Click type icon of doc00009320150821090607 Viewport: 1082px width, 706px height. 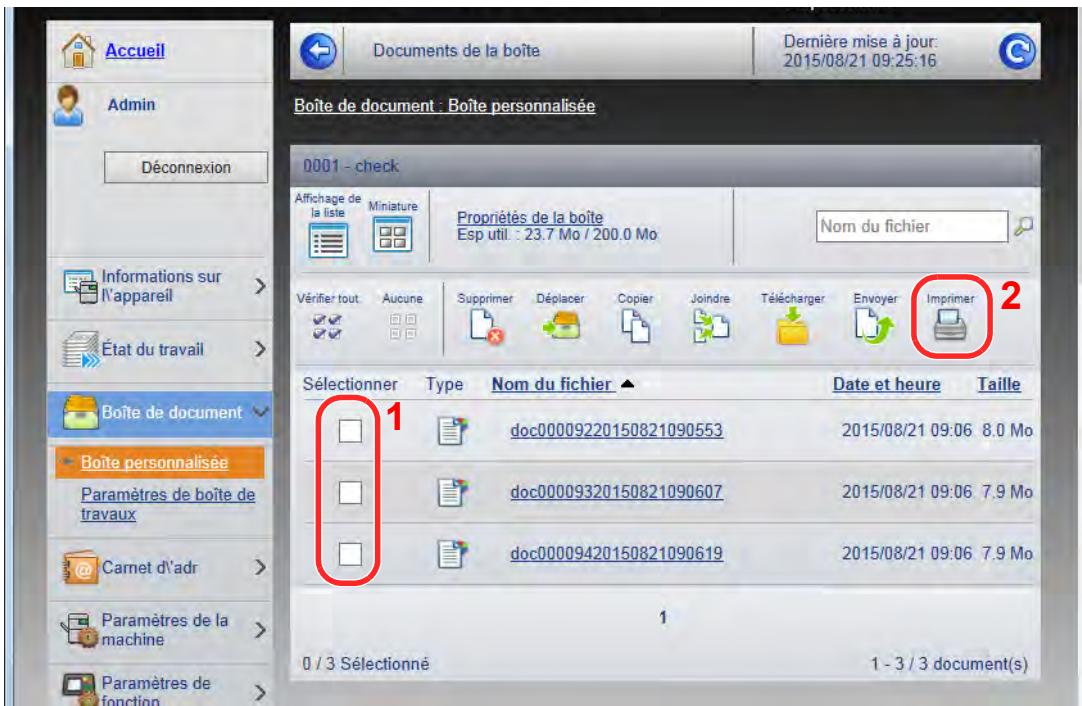453,492
